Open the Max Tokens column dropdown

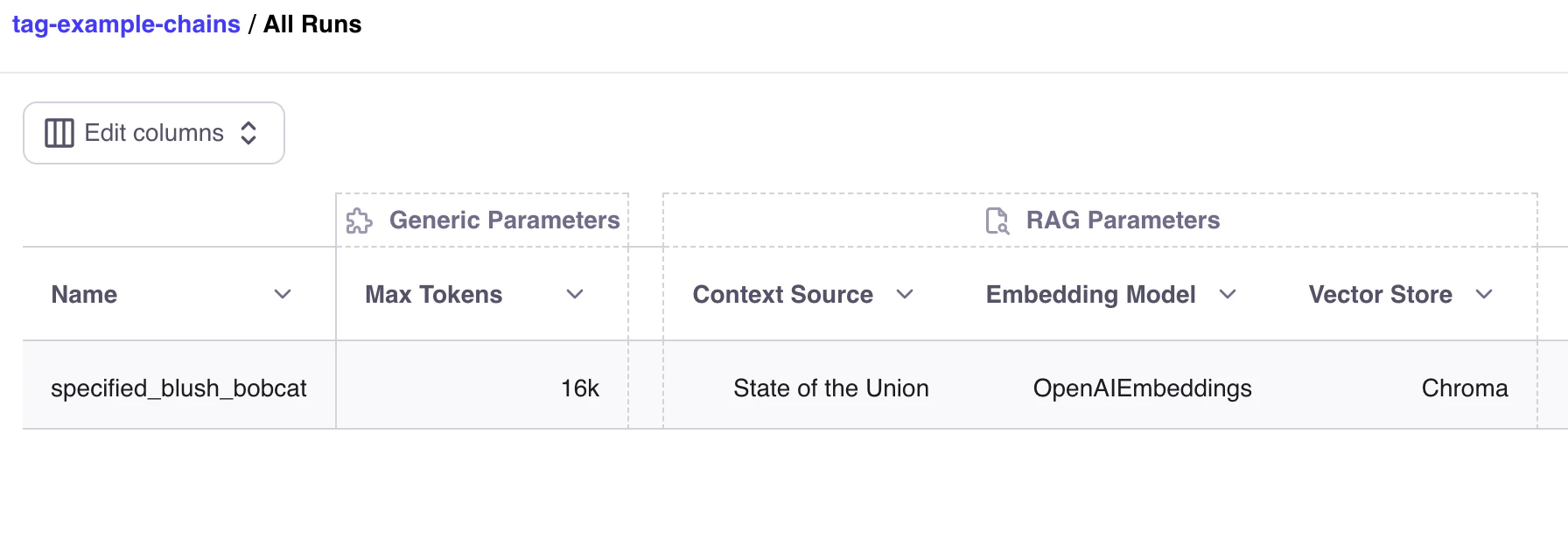[x=575, y=295]
